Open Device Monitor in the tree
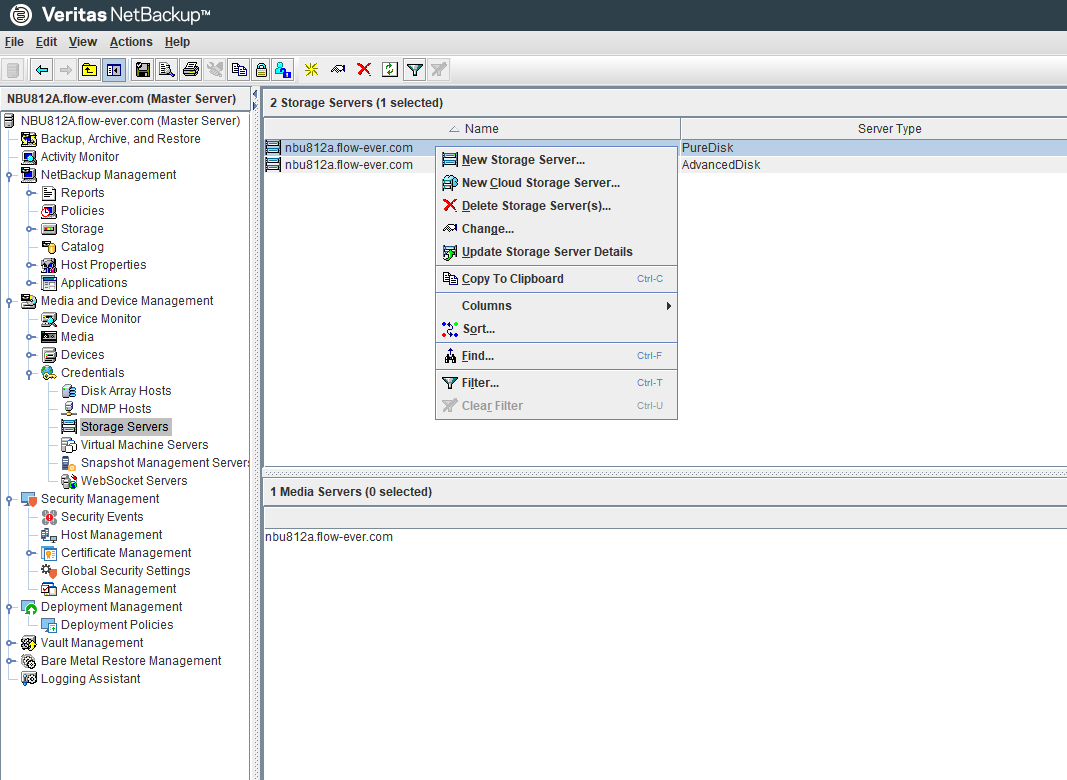 (101, 319)
